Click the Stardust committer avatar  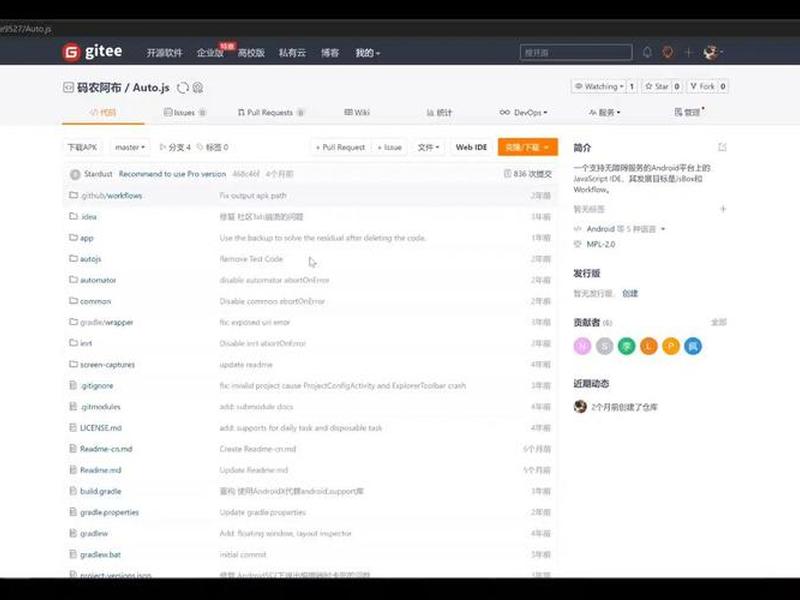point(75,174)
